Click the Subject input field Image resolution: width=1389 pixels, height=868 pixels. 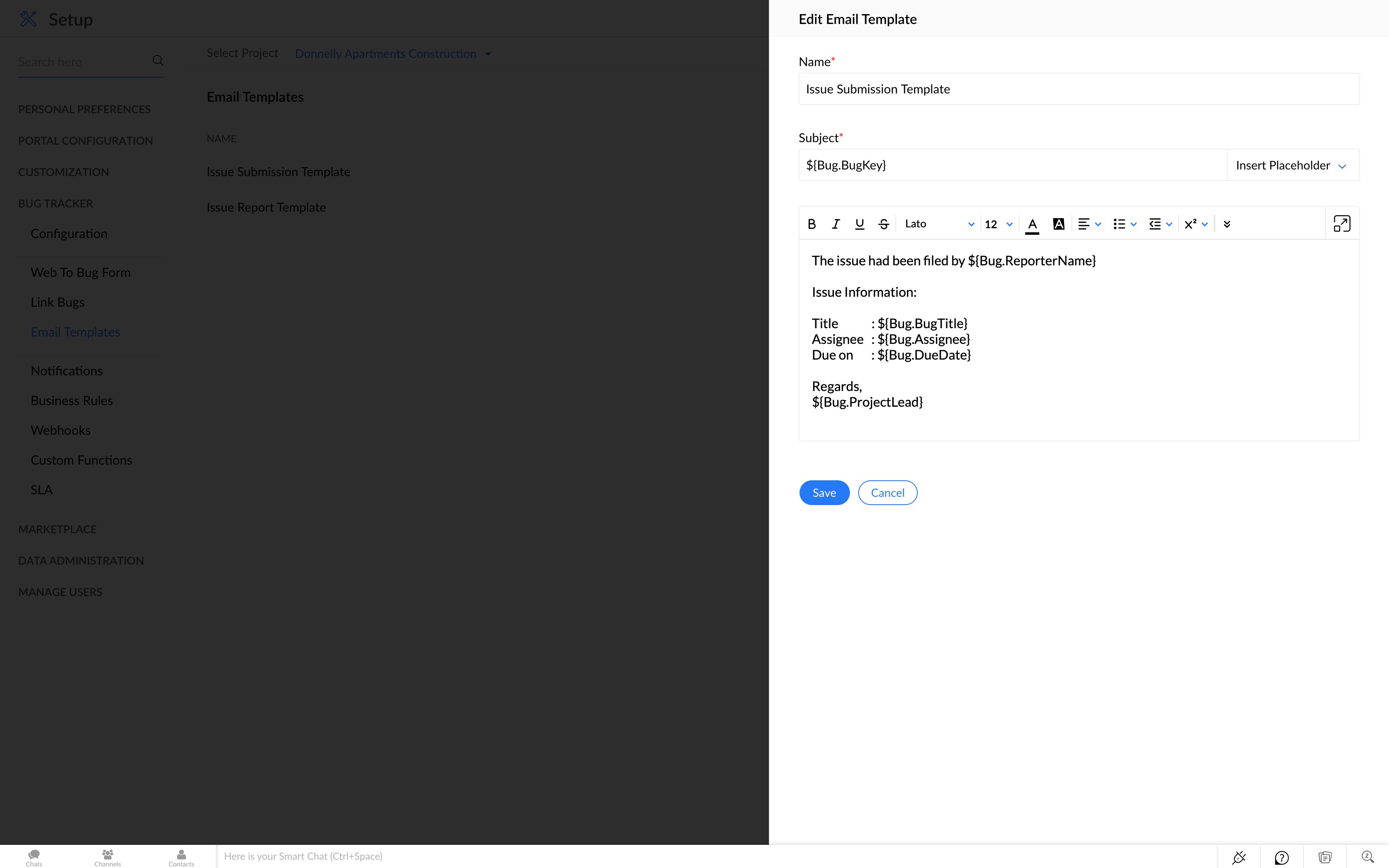(1013, 165)
